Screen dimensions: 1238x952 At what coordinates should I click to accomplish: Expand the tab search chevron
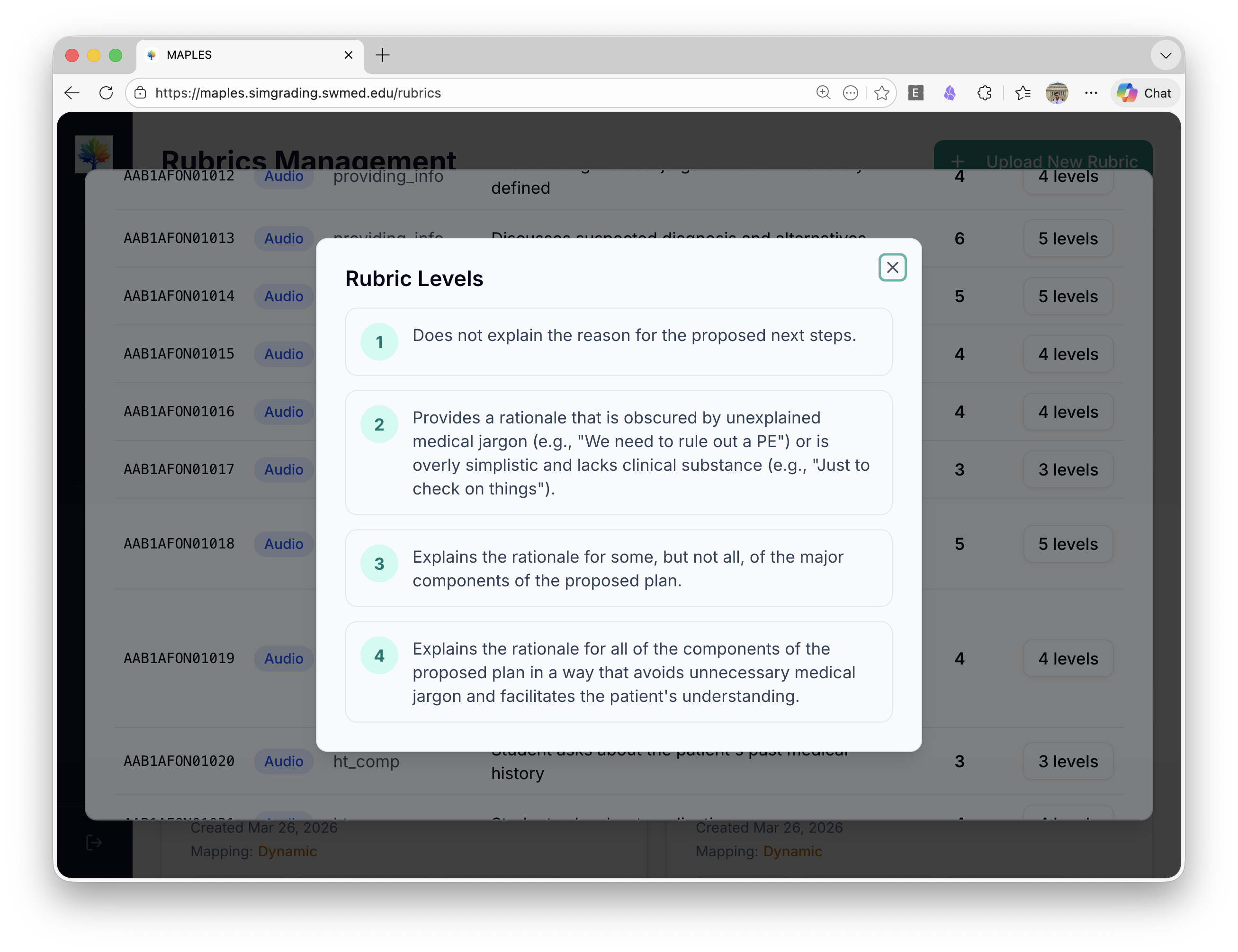1166,55
